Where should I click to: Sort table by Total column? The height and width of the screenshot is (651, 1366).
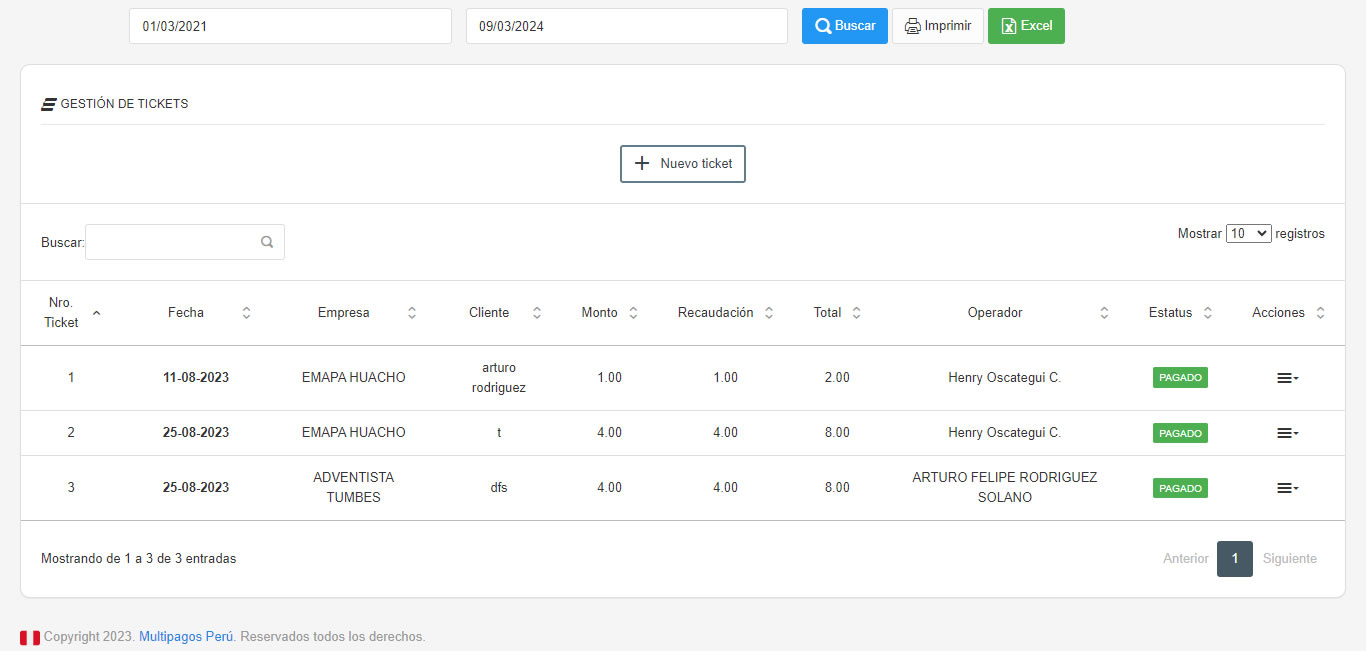pyautogui.click(x=856, y=313)
